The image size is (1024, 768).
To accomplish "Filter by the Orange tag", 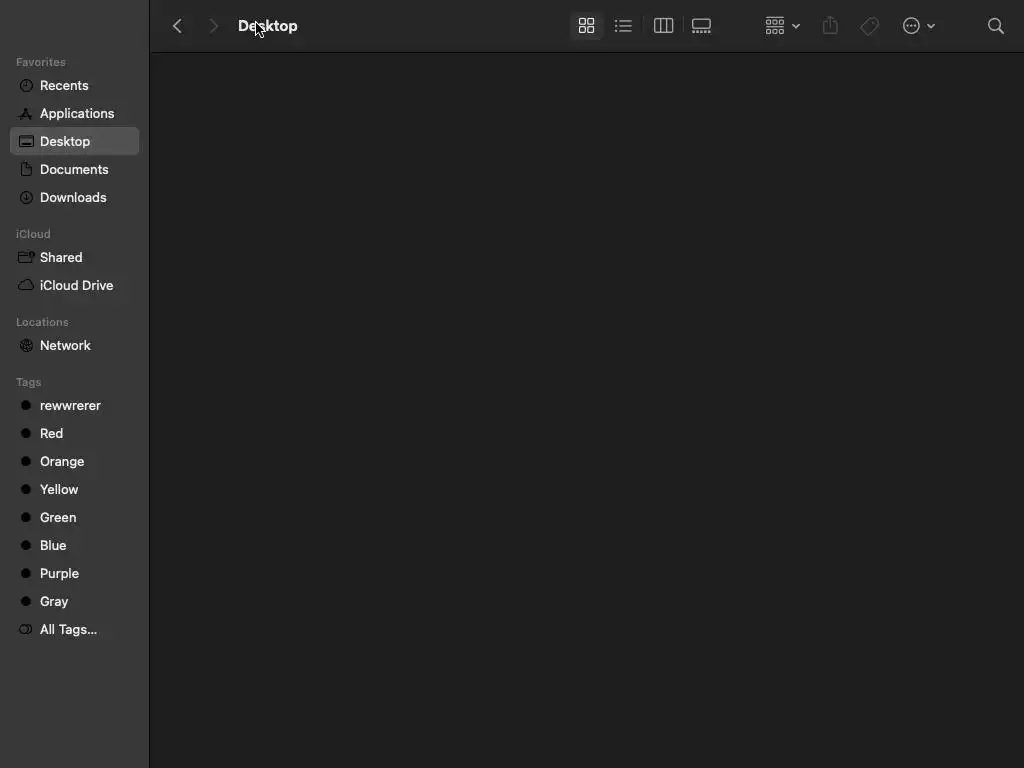I will [x=74, y=462].
